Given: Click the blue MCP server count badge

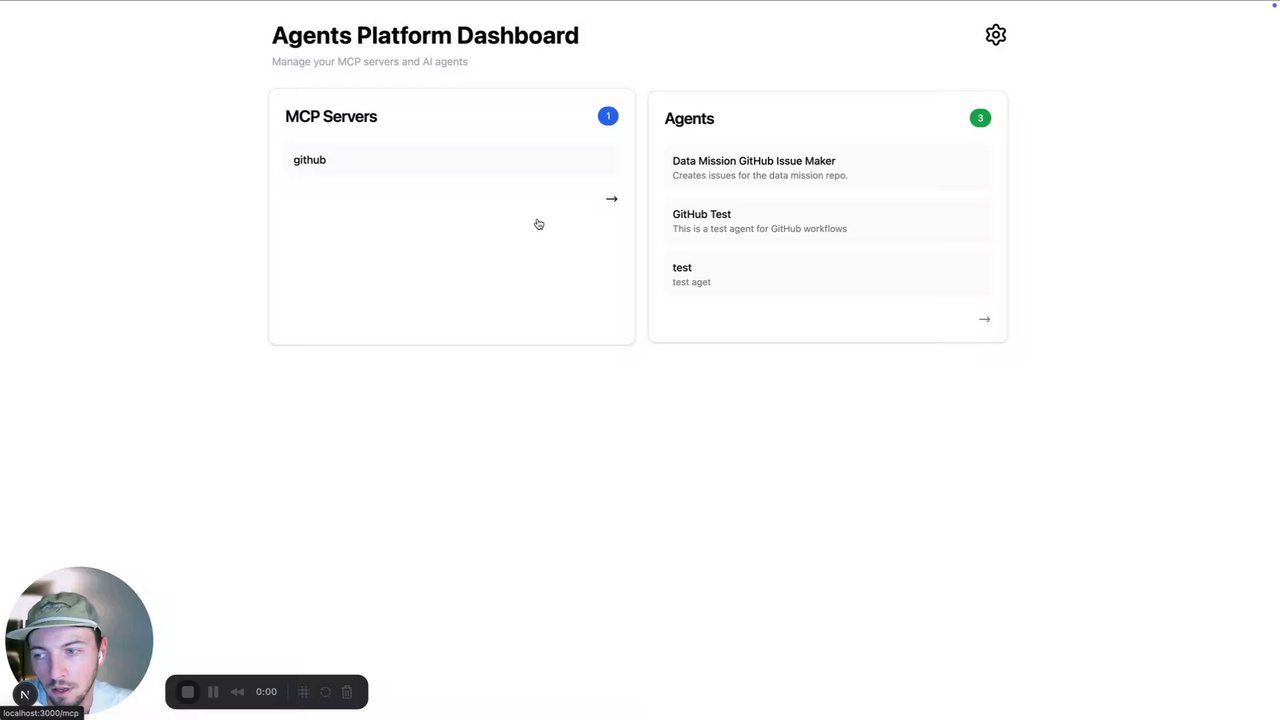Looking at the screenshot, I should click(x=607, y=116).
